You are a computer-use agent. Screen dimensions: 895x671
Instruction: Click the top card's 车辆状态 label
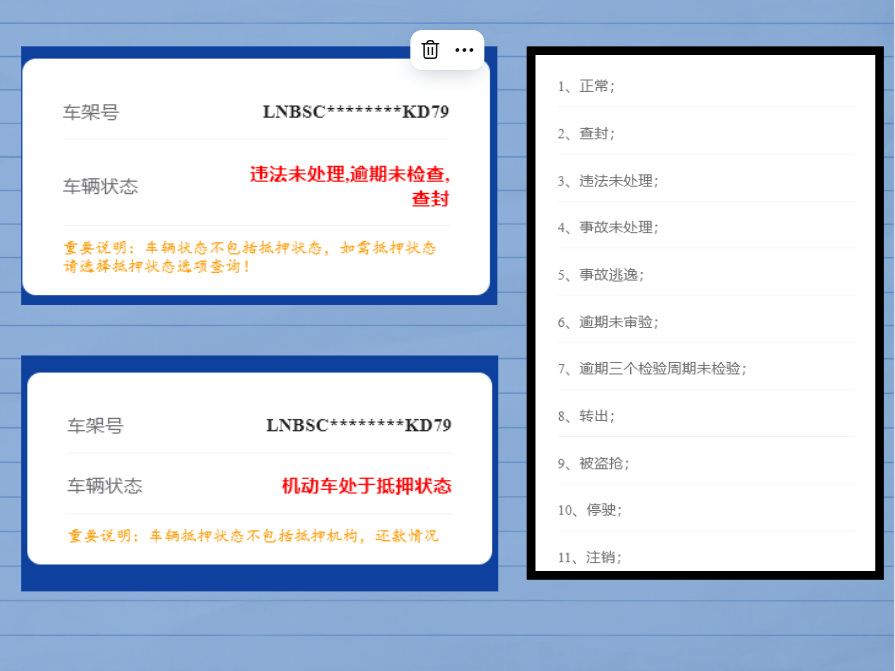tap(100, 187)
